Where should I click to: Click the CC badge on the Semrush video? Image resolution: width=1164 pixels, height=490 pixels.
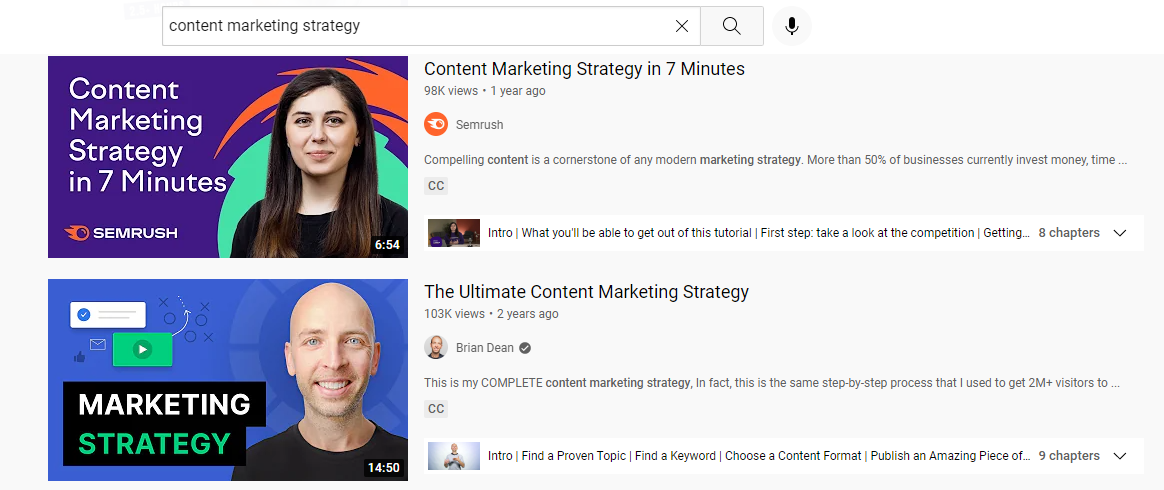[x=436, y=186]
